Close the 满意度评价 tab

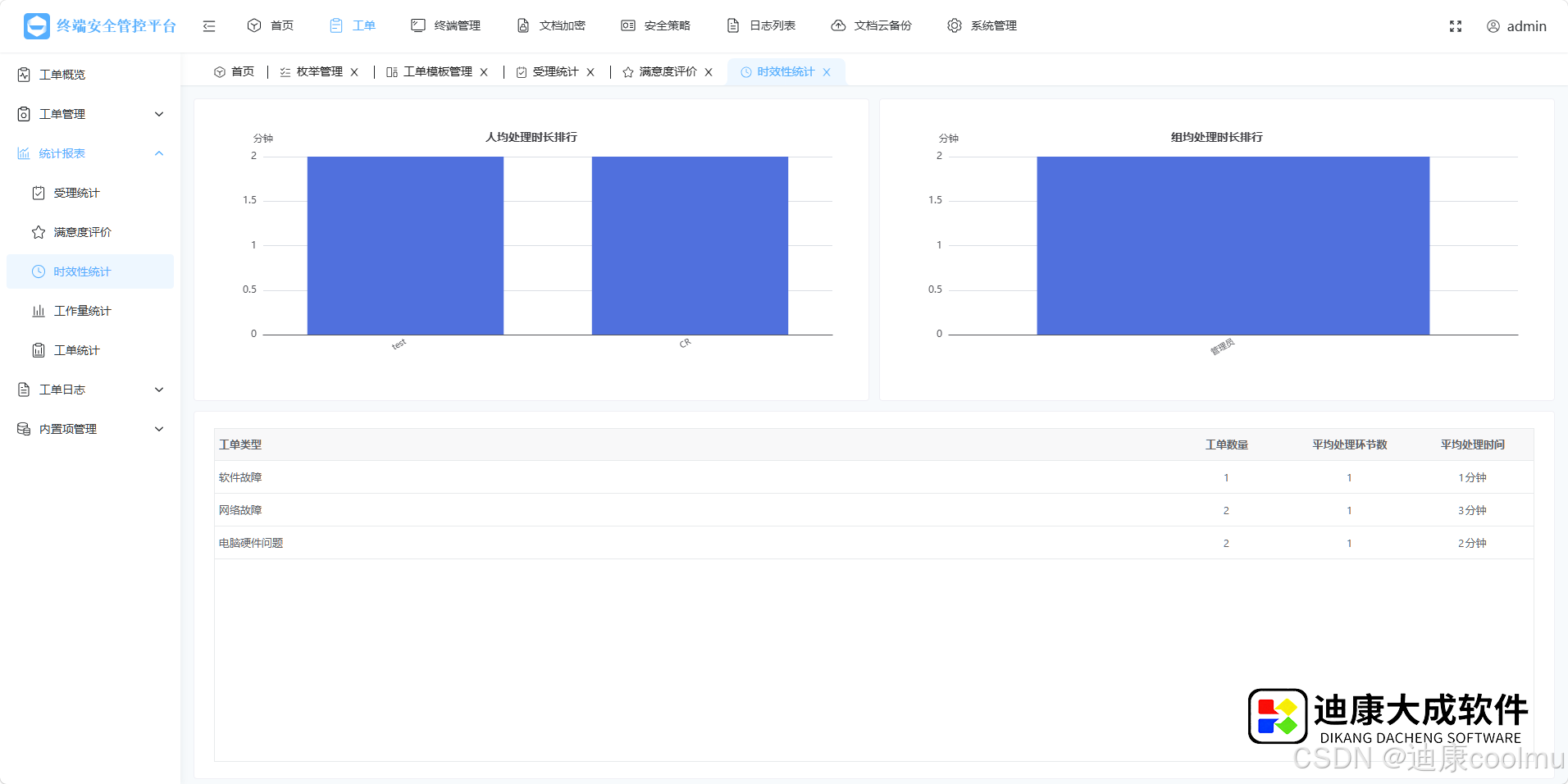point(709,72)
